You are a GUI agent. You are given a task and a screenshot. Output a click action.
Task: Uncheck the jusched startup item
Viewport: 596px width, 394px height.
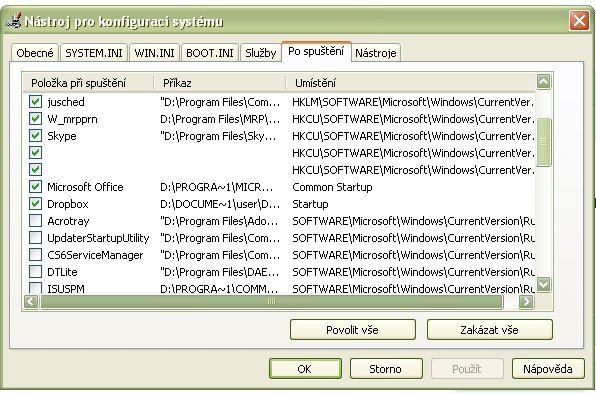[x=35, y=102]
